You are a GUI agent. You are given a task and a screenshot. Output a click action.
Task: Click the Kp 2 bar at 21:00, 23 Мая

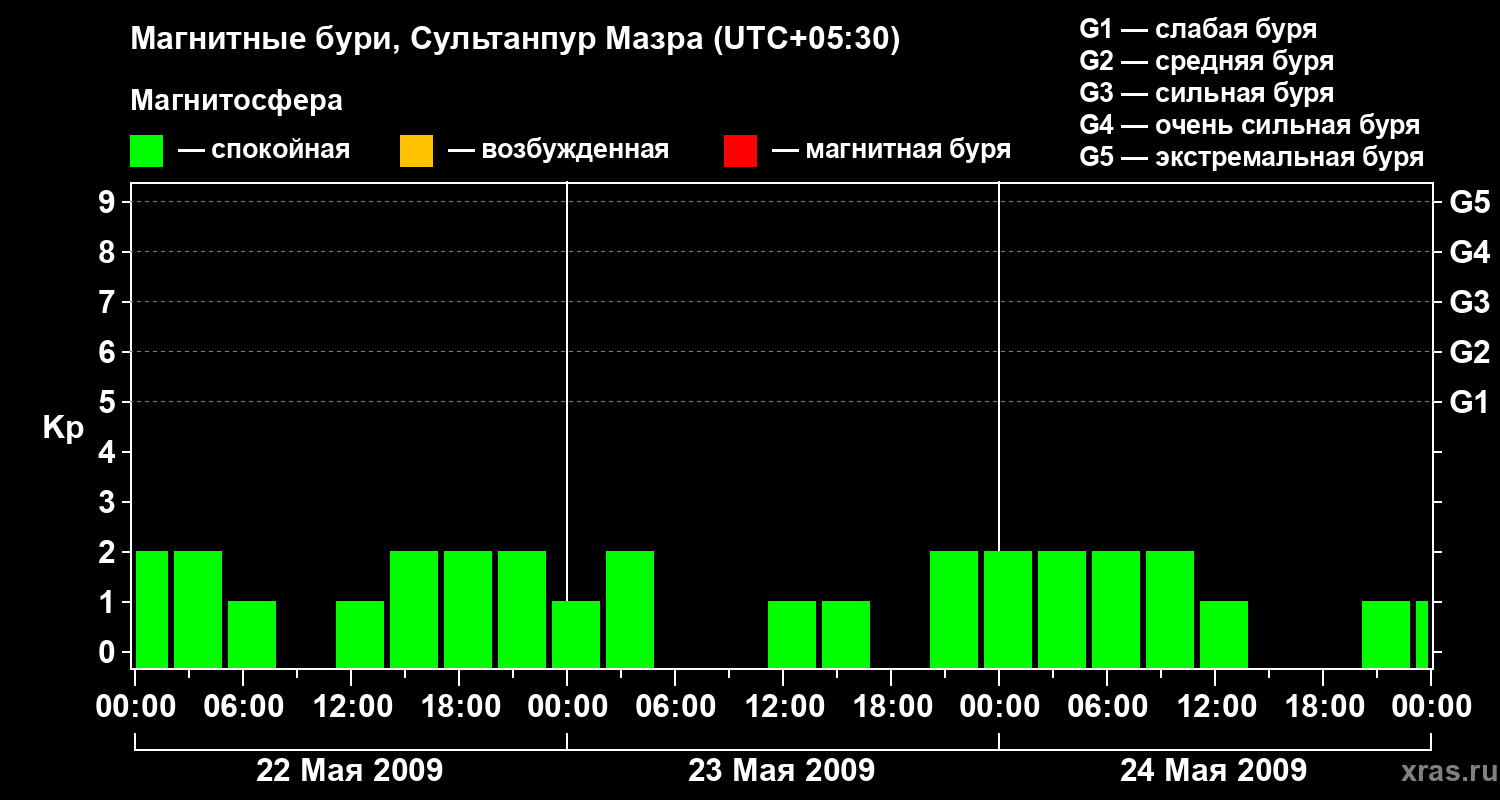(954, 609)
